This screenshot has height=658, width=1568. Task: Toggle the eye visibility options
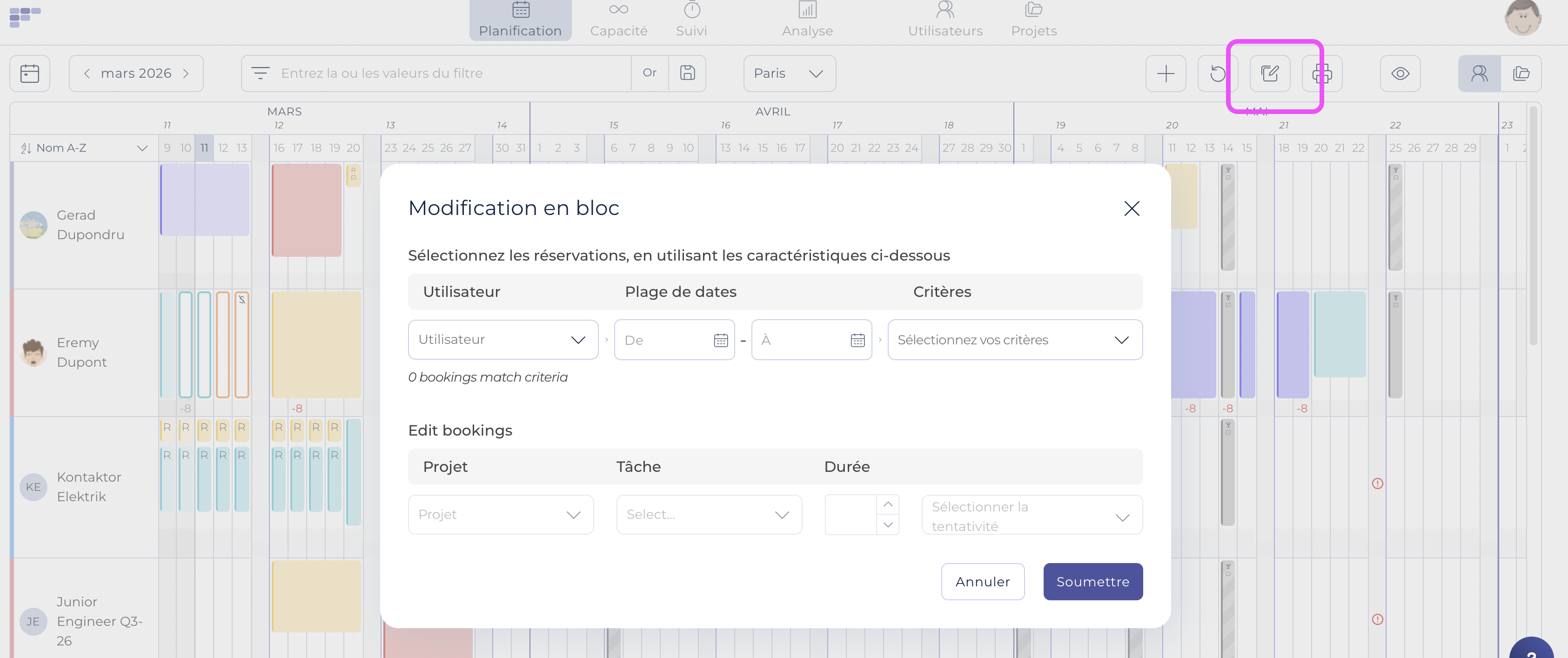[x=1400, y=74]
